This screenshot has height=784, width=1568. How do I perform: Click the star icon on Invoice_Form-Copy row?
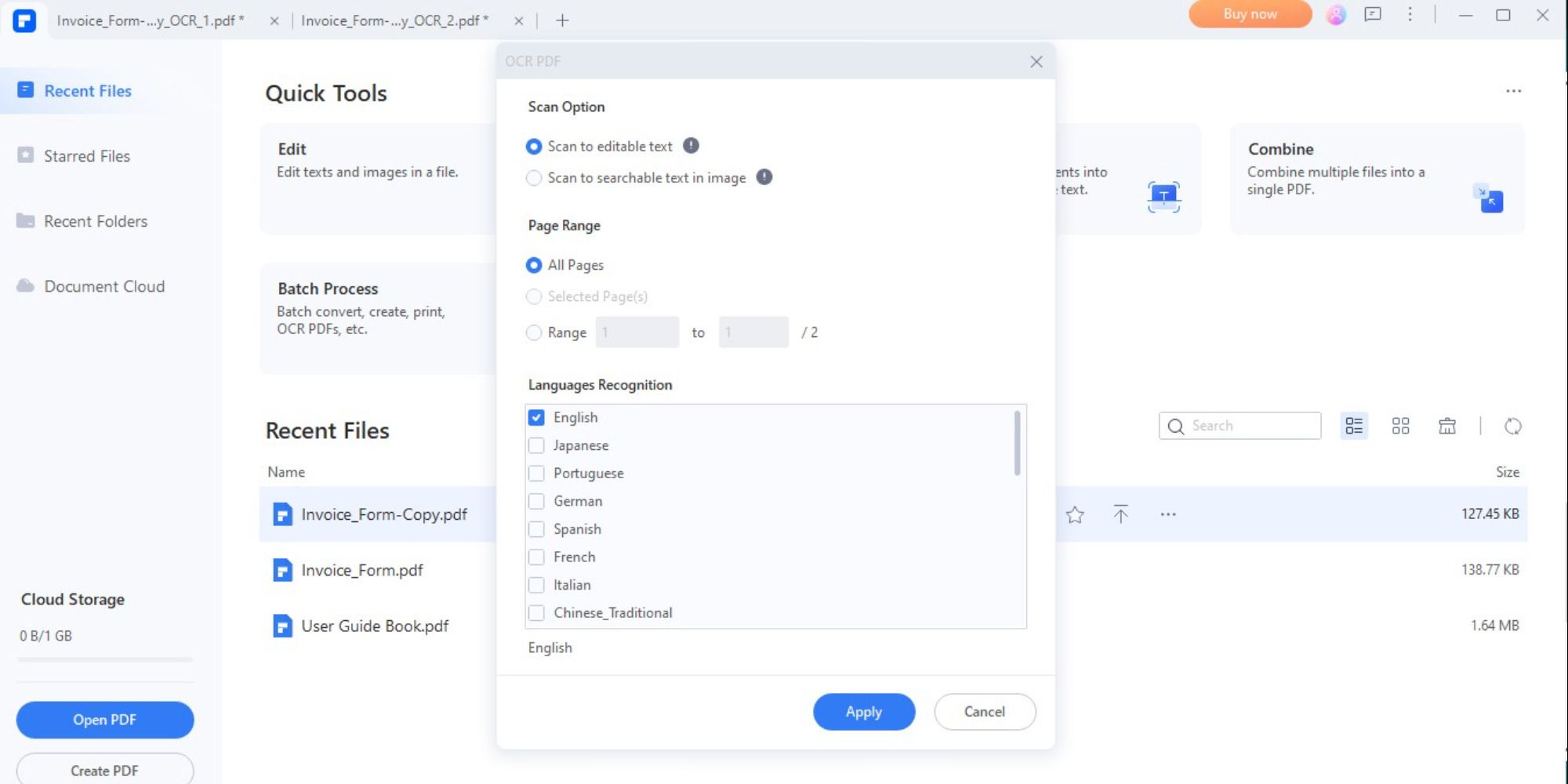coord(1075,515)
